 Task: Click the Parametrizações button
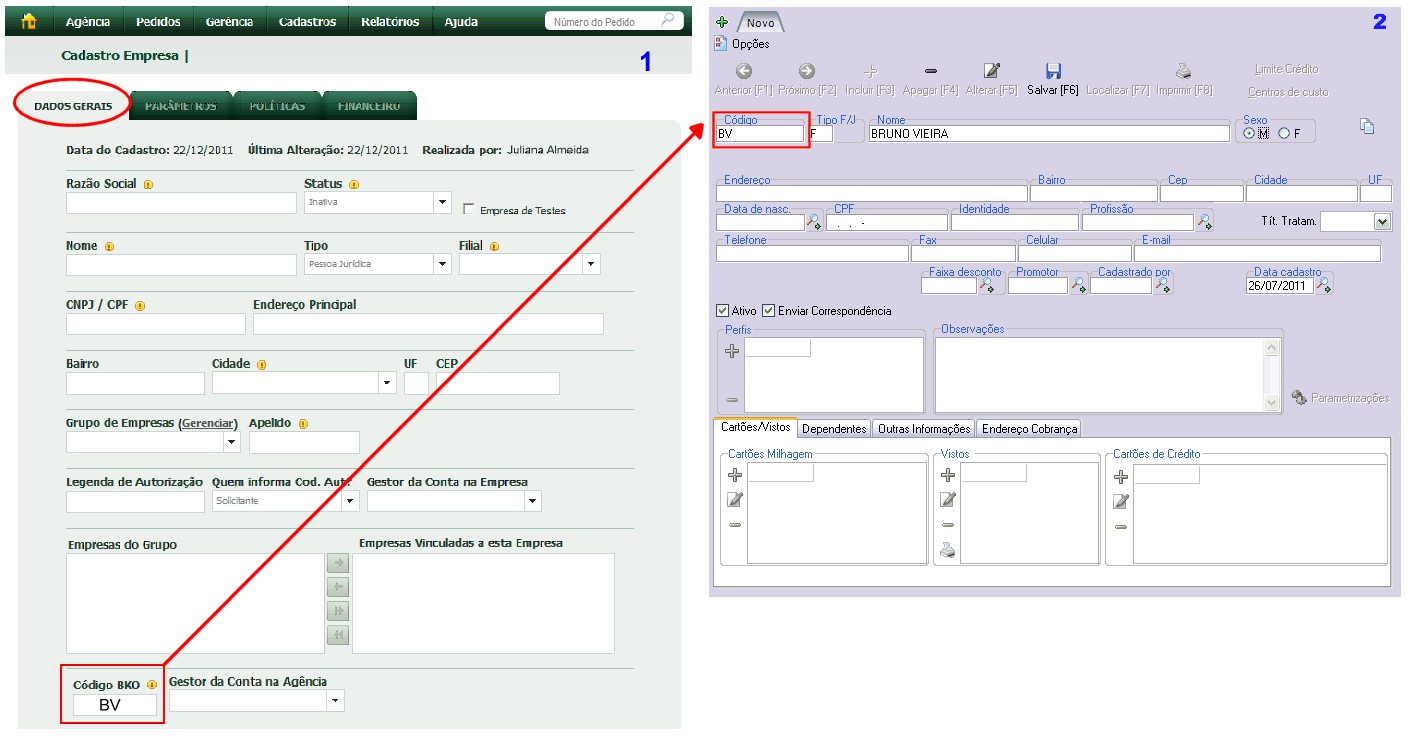[x=1340, y=398]
